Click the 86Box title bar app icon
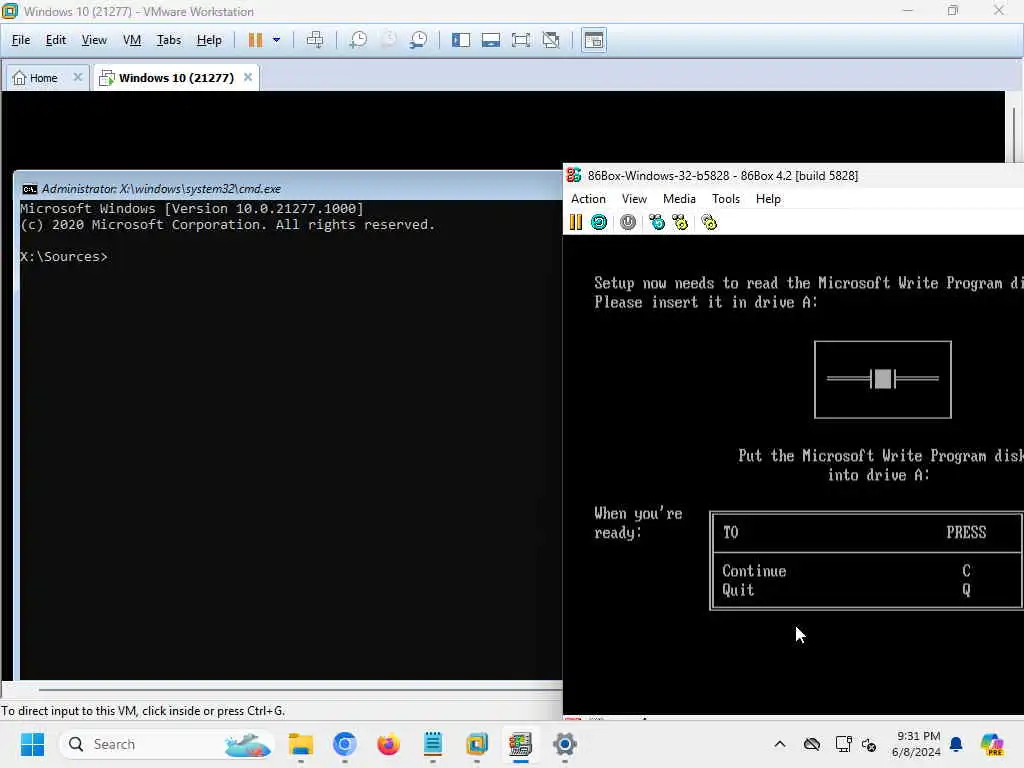The width and height of the screenshot is (1024, 768). pyautogui.click(x=574, y=175)
